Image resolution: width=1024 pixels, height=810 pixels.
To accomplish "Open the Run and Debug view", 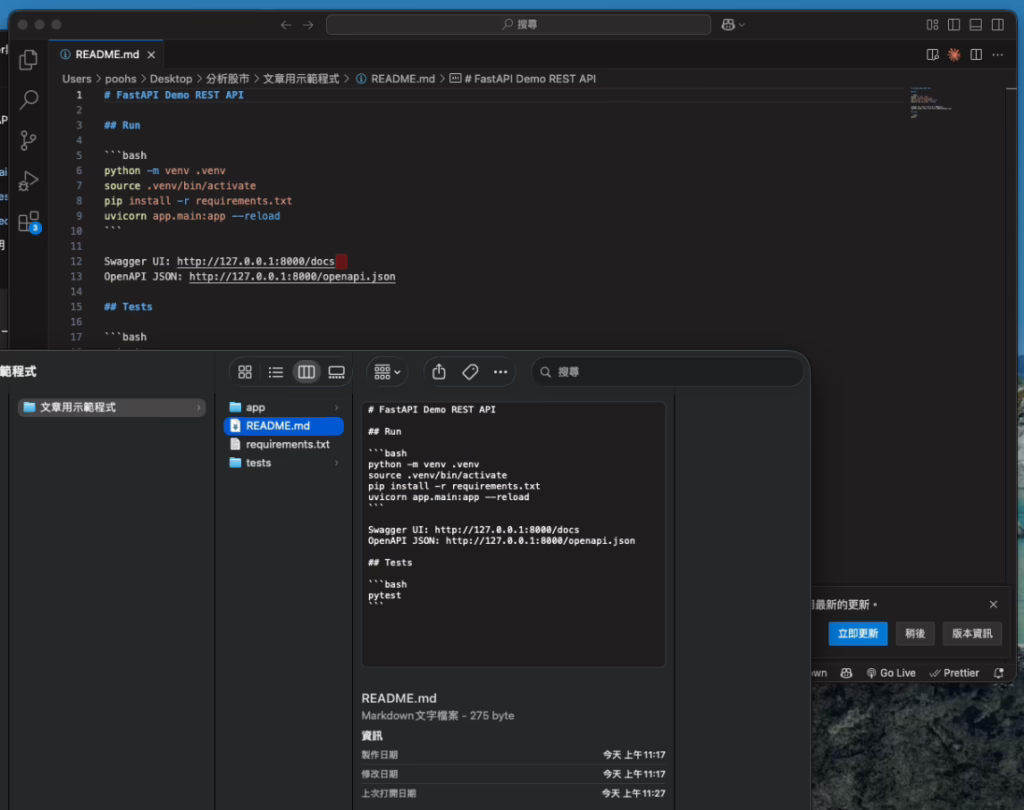I will pos(29,181).
